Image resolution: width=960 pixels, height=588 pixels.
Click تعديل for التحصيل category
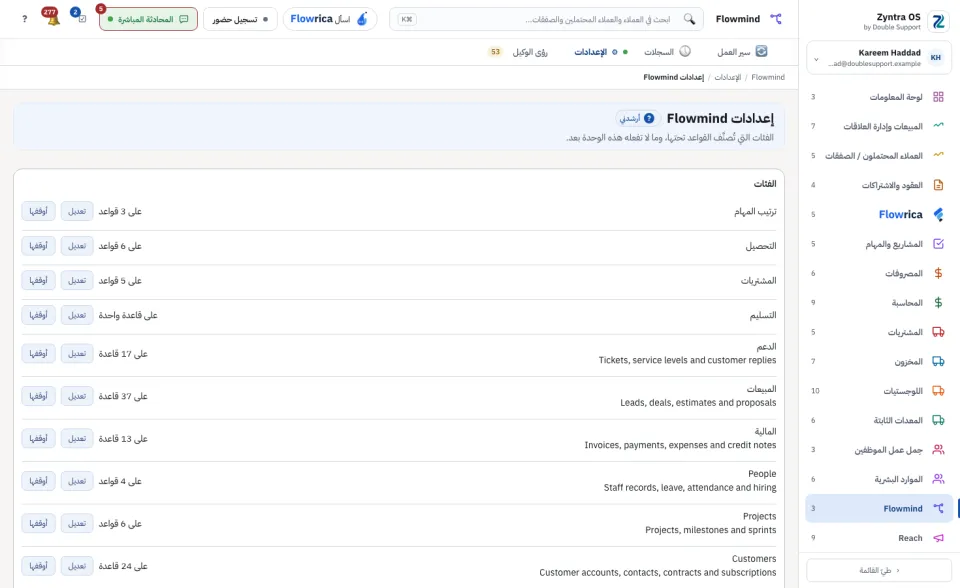pyautogui.click(x=77, y=246)
